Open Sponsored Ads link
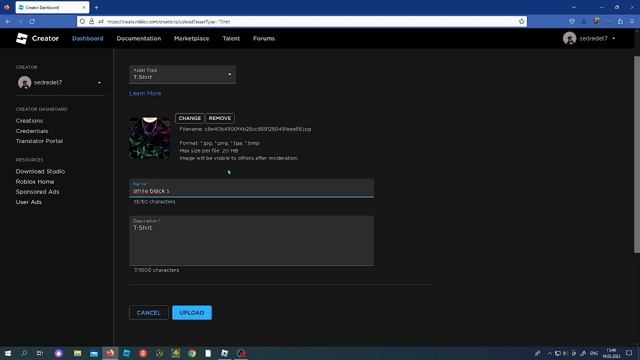This screenshot has height=360, width=640. click(x=37, y=192)
